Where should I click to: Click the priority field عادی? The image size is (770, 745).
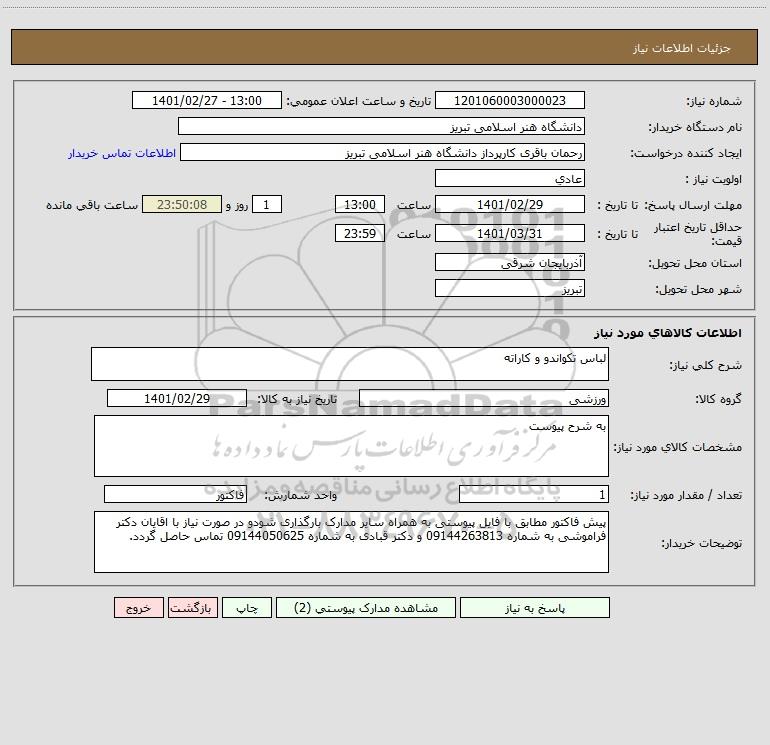[x=510, y=178]
